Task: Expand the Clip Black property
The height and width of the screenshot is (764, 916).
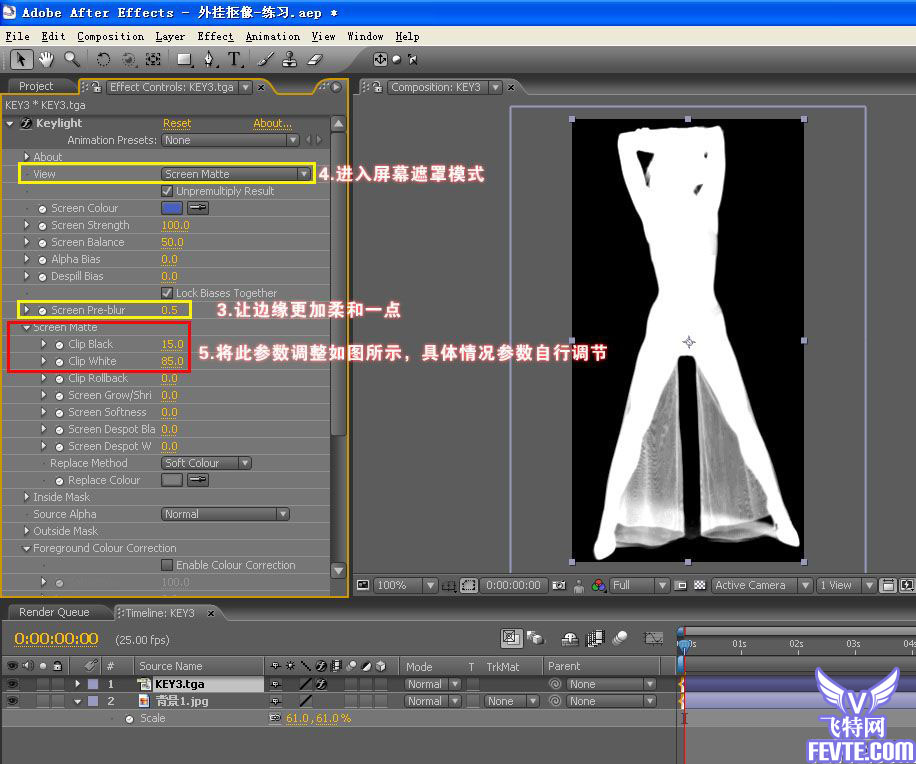Action: click(44, 344)
